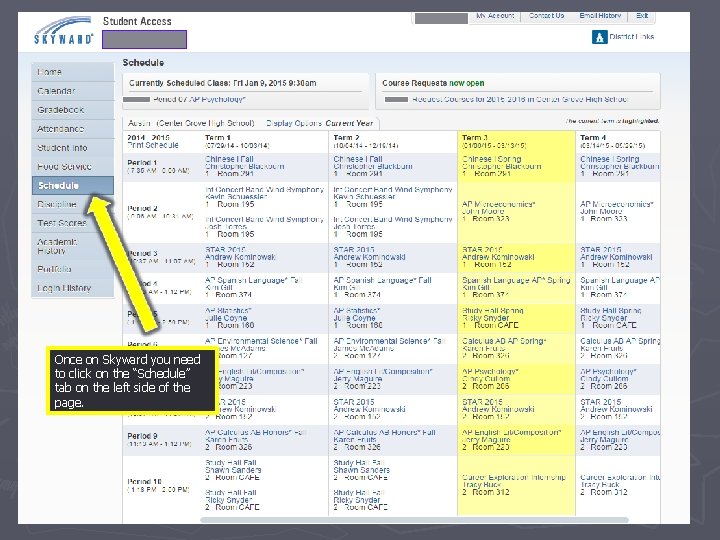The width and height of the screenshot is (720, 540).
Task: Open Term 1 Int Concert Band Kevin Schuessler course
Action: [x=264, y=189]
